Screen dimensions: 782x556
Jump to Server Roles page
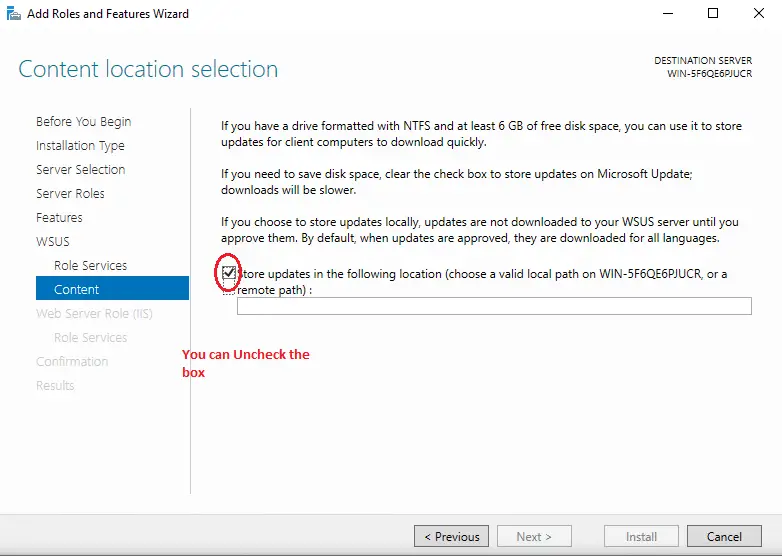coord(70,193)
